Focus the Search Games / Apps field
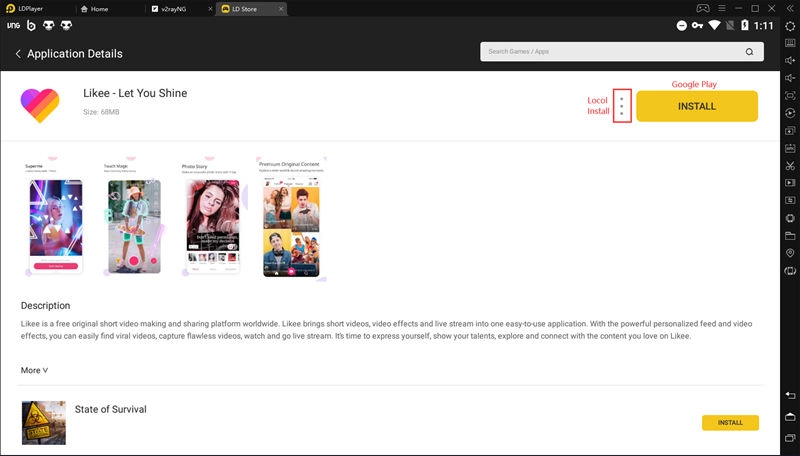This screenshot has height=456, width=800. coord(621,52)
